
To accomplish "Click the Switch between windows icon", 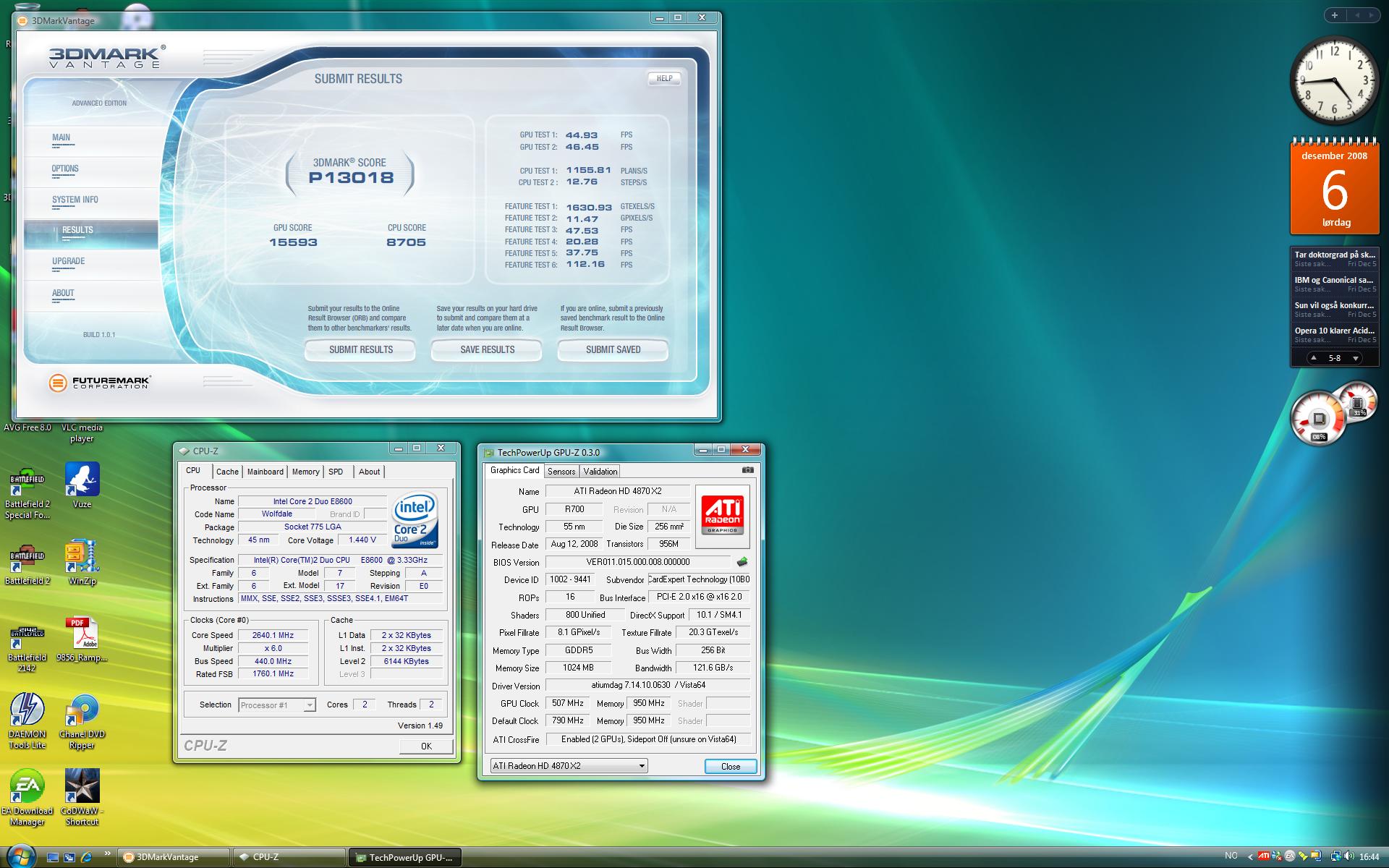I will pos(69,857).
